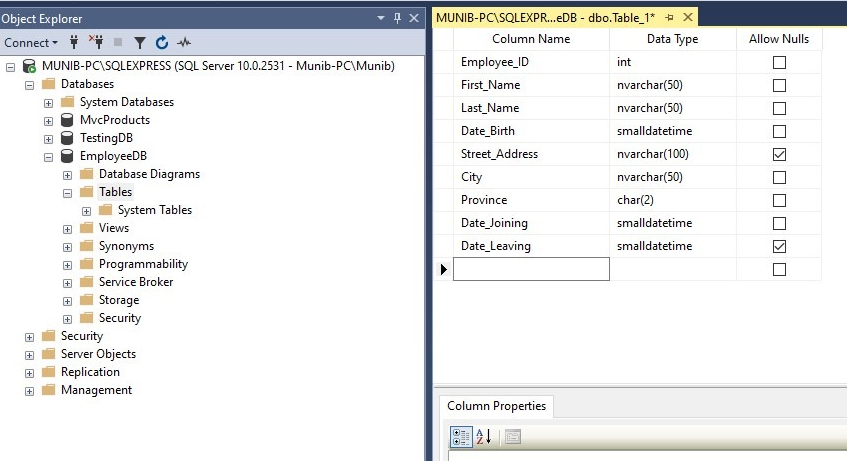This screenshot has width=847, height=461.
Task: Click the Date_Leaving column name cell
Action: 532,246
